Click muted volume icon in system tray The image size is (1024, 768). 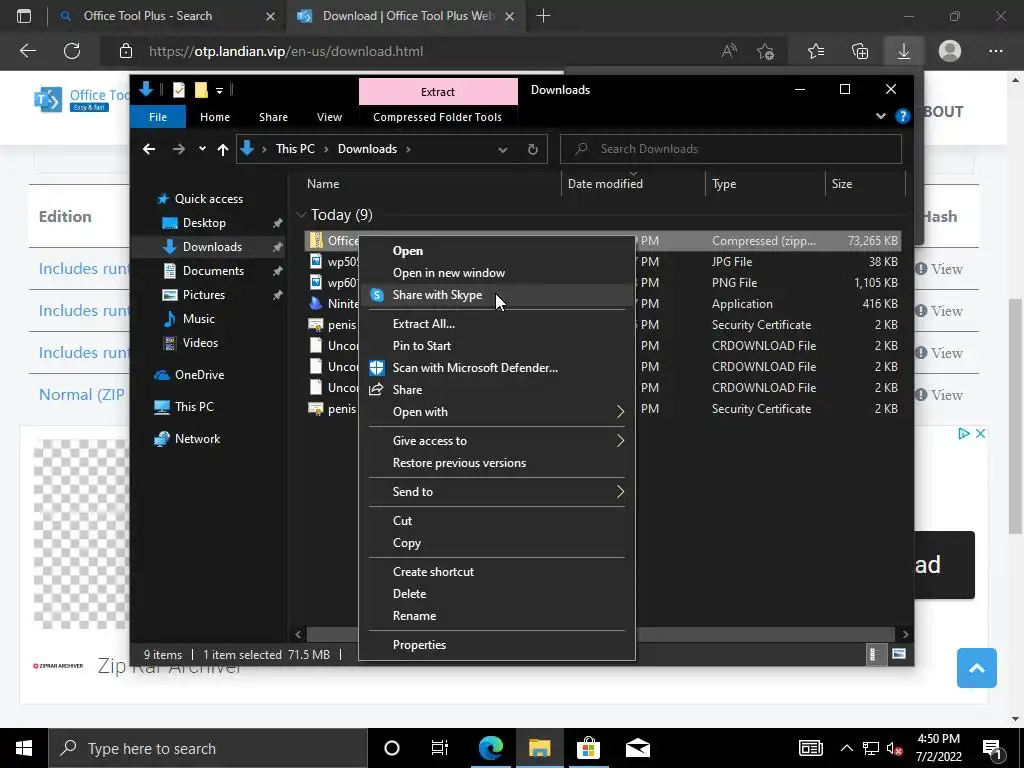[894, 748]
